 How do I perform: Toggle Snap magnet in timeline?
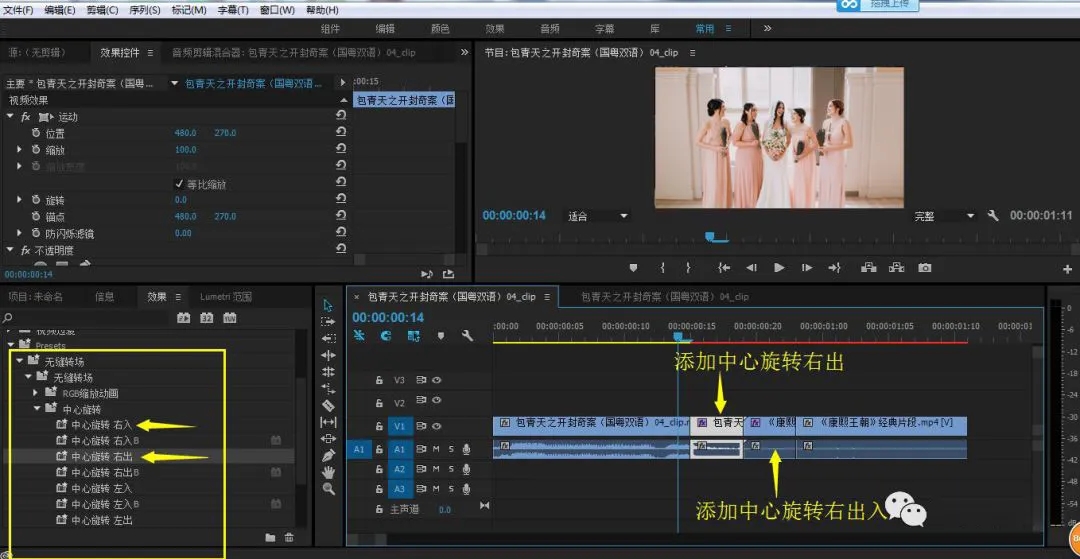[x=385, y=337]
